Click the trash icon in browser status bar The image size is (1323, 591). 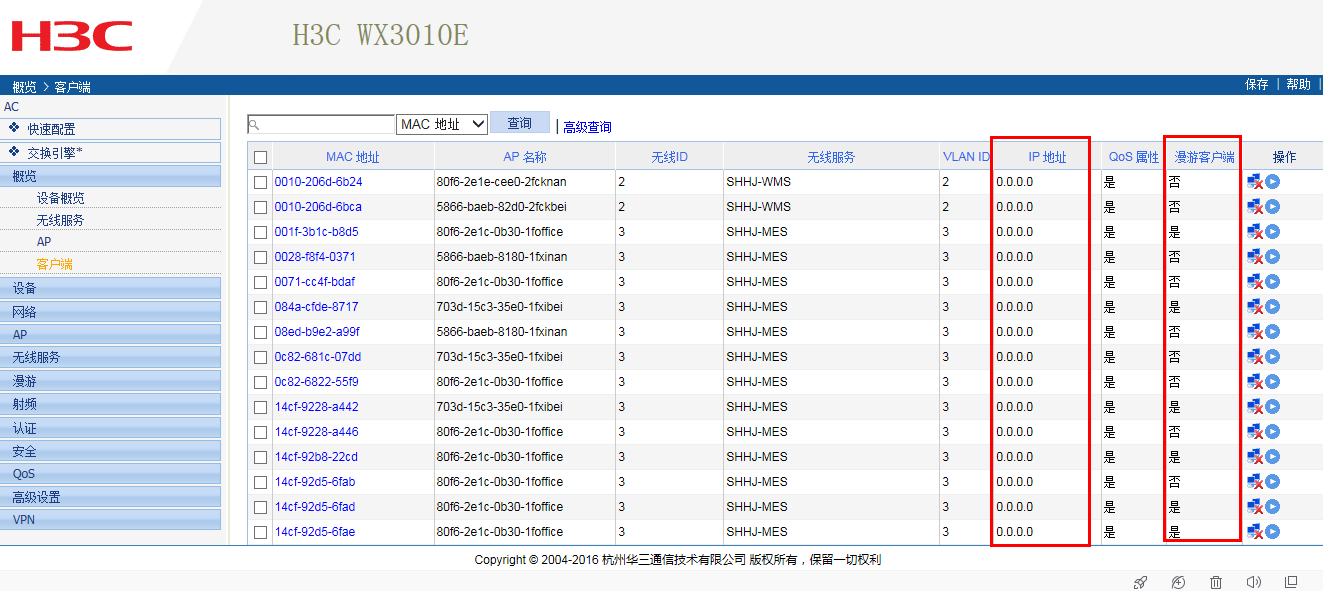tap(1216, 582)
